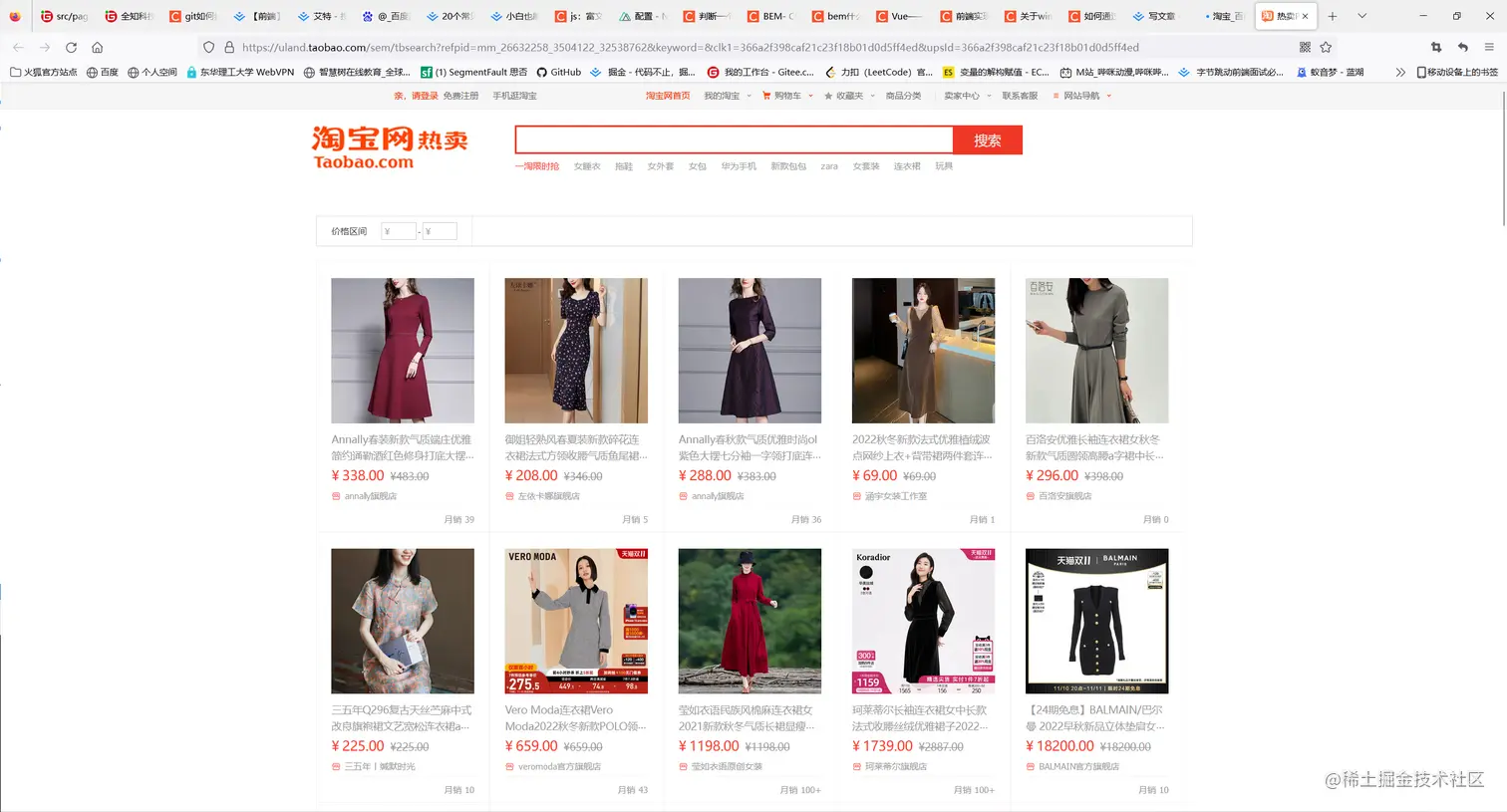Open the GitHub bookmark
This screenshot has height=812, width=1507.
tap(559, 72)
